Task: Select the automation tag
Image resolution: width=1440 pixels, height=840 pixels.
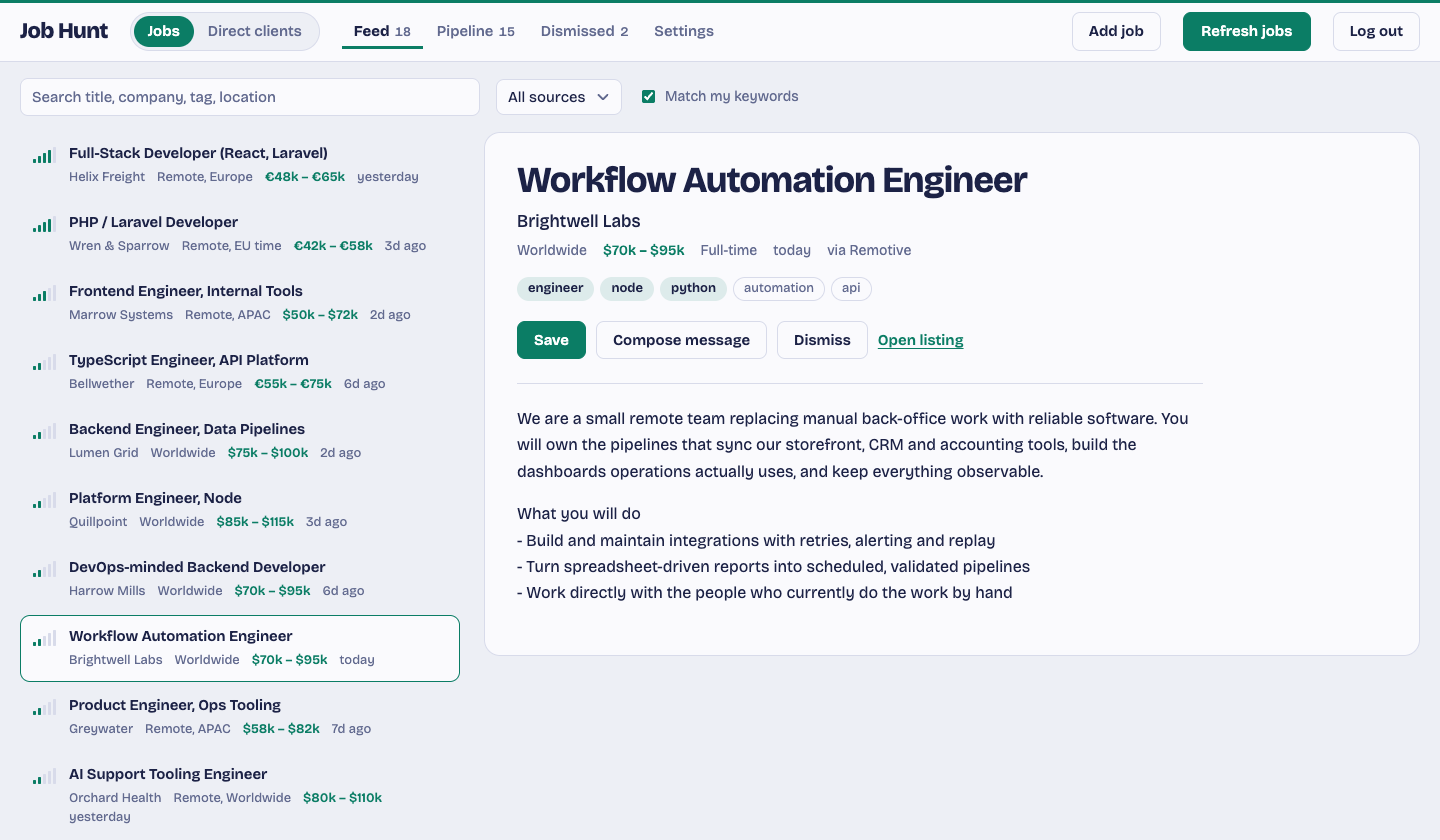Action: tap(779, 288)
